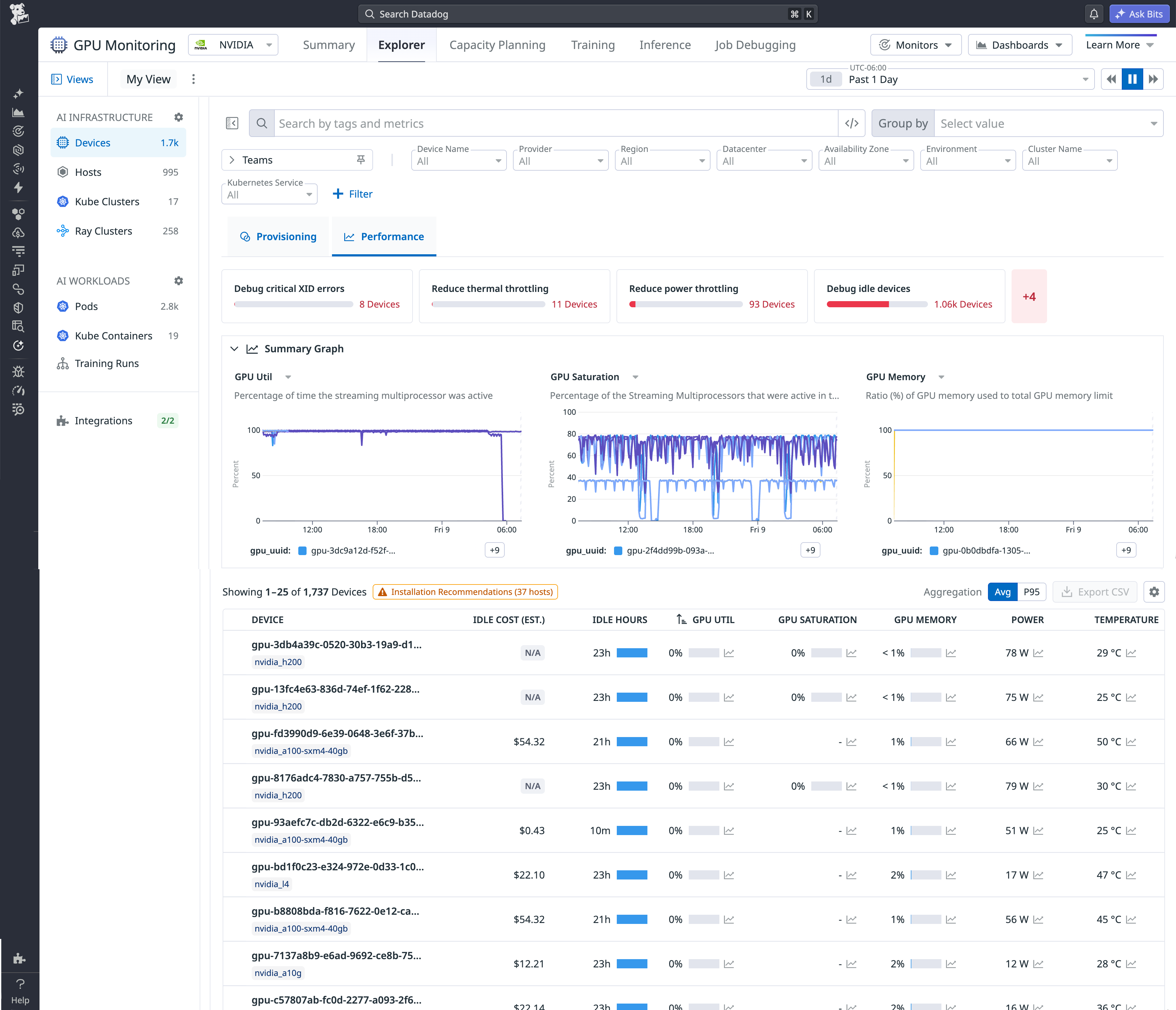Switch aggregation to P95
The width and height of the screenshot is (1176, 1010).
click(x=1031, y=592)
